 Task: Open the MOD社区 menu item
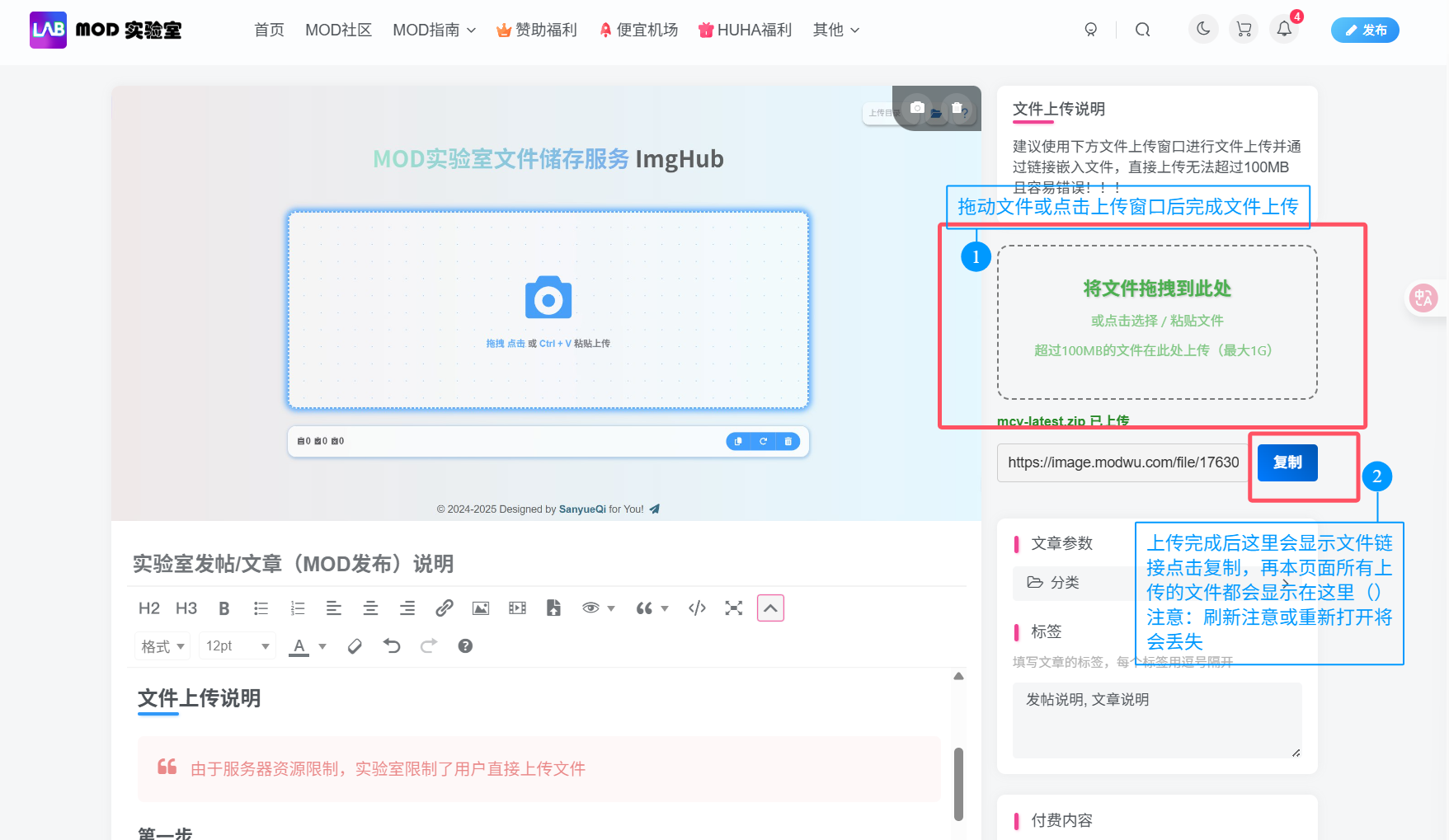pyautogui.click(x=338, y=29)
